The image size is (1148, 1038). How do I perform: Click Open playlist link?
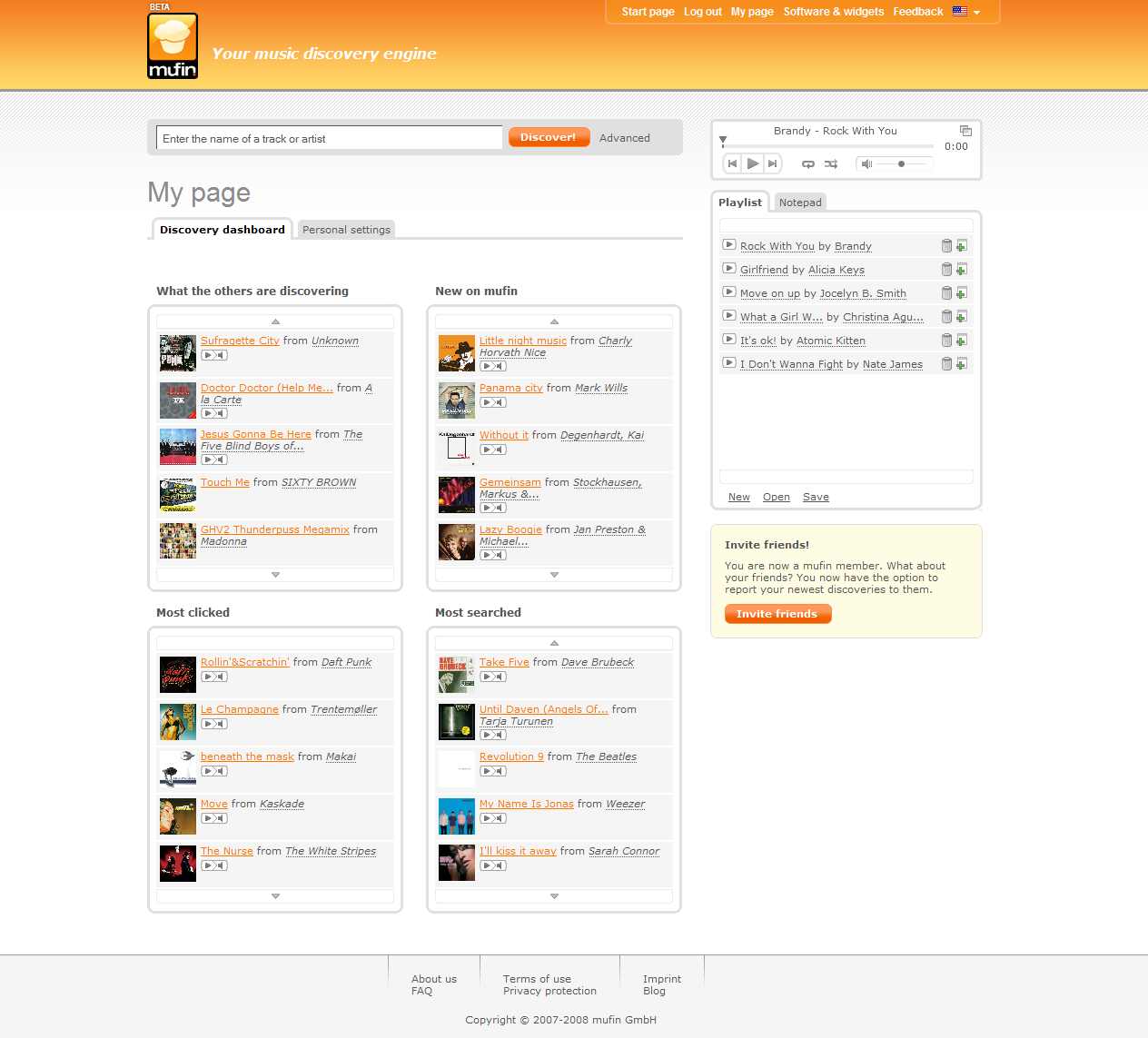coord(777,497)
